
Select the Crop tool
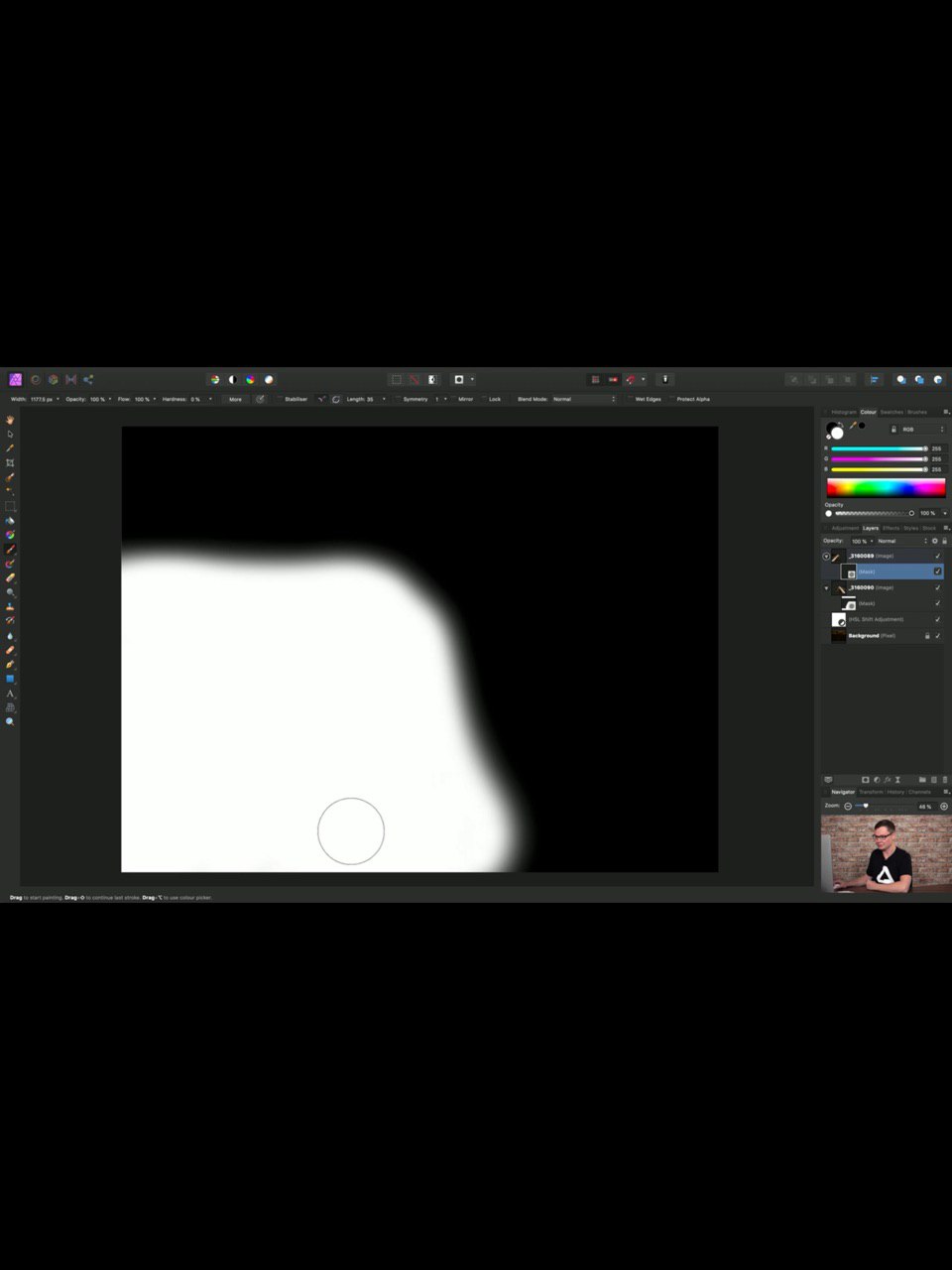(x=10, y=462)
